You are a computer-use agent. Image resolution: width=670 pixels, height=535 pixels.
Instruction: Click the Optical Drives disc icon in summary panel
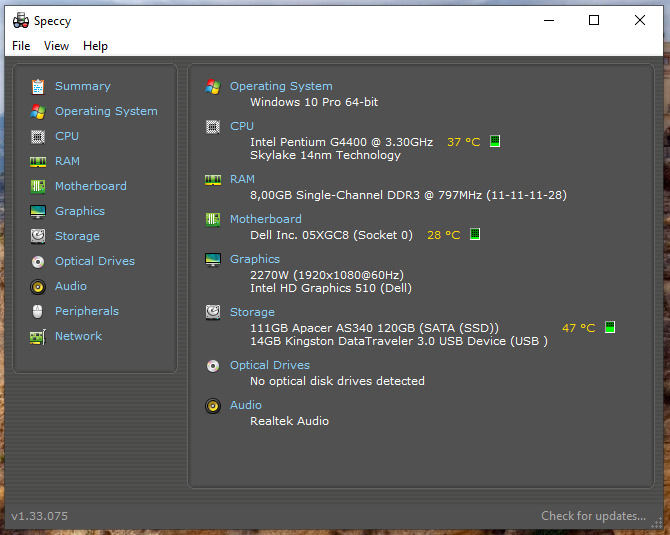click(213, 366)
